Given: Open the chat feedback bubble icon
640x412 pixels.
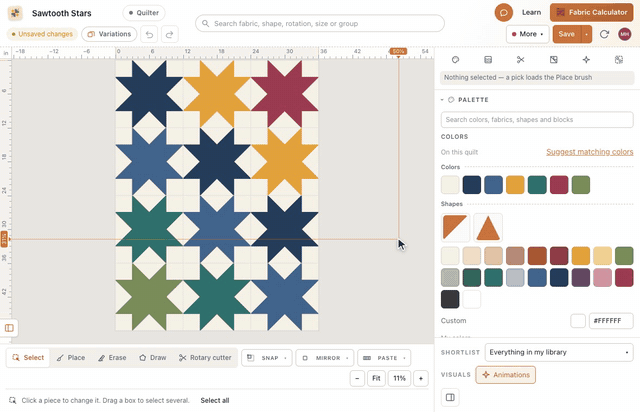Looking at the screenshot, I should tap(504, 13).
